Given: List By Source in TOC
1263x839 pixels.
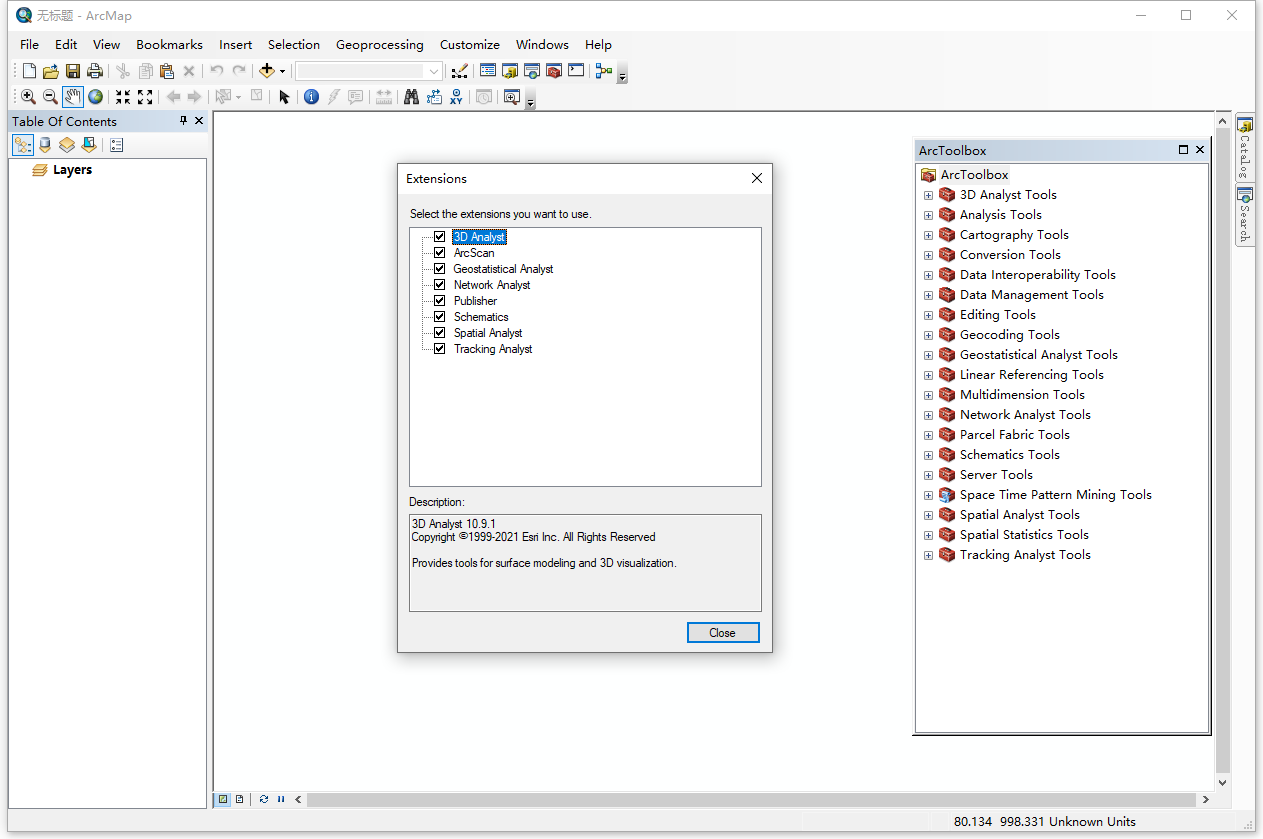Looking at the screenshot, I should click(45, 145).
